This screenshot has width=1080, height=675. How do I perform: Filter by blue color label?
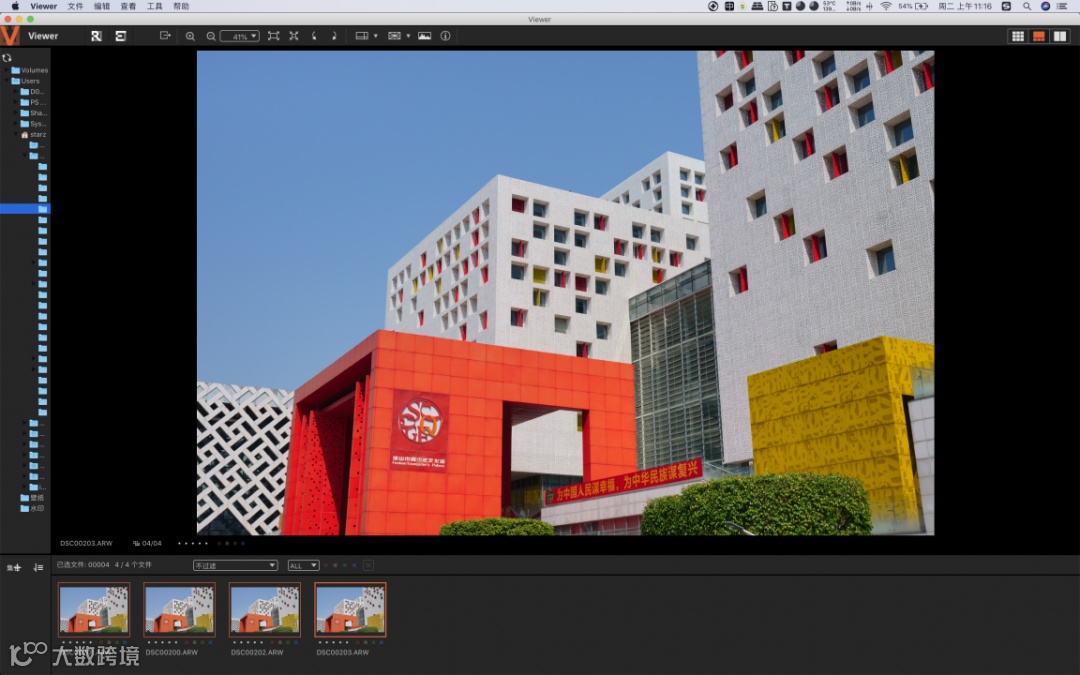[354, 565]
